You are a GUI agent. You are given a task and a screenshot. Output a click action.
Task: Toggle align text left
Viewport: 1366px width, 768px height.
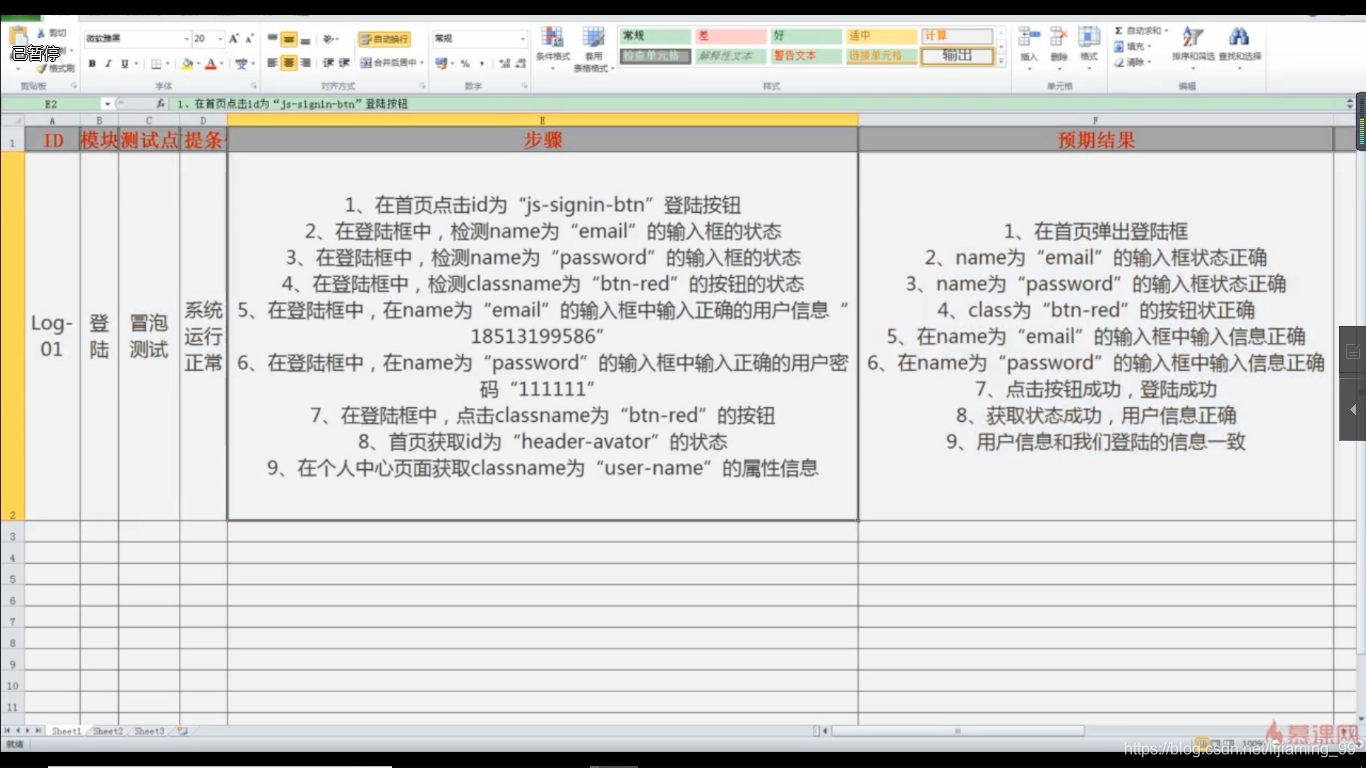pyautogui.click(x=272, y=63)
